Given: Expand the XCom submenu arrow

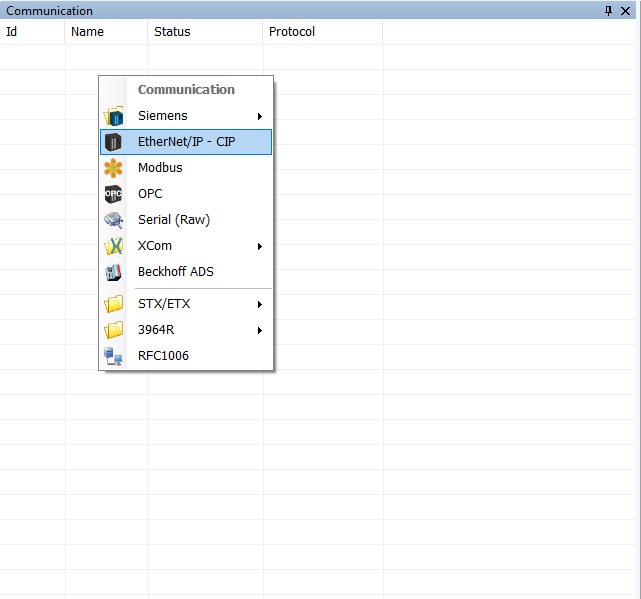Looking at the screenshot, I should coord(260,246).
